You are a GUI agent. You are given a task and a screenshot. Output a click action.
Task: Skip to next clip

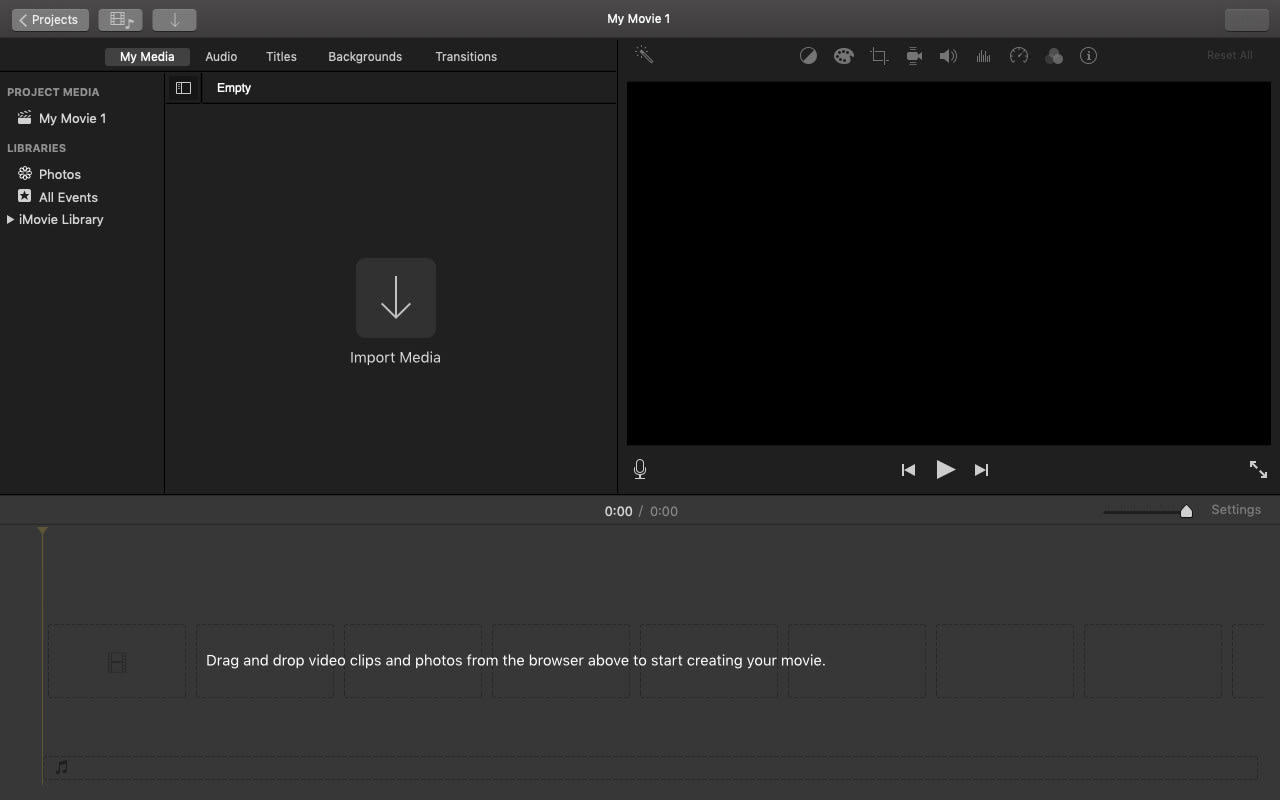tap(981, 470)
